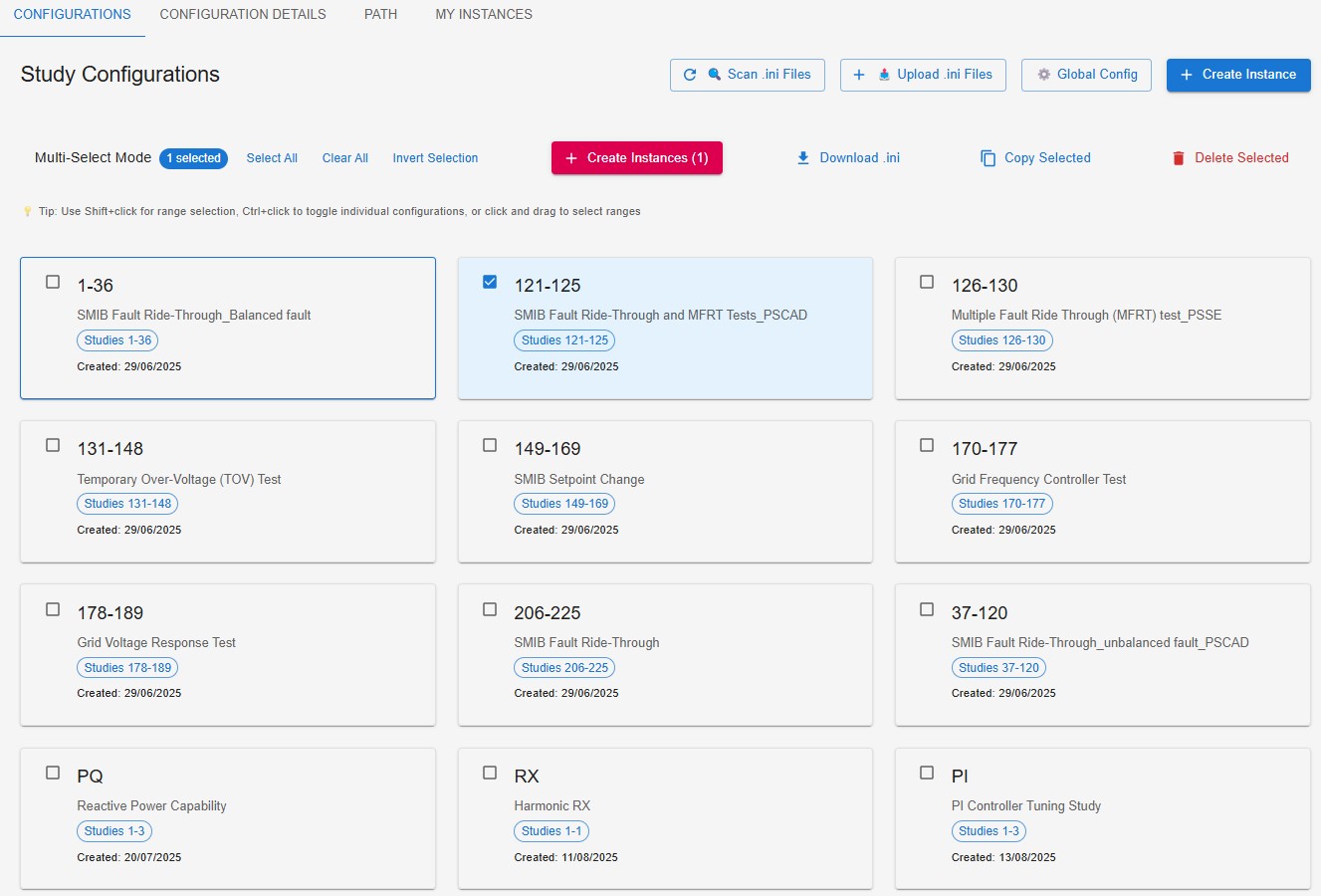Click the Select All link
Screen dimensions: 1321x896
(x=272, y=158)
